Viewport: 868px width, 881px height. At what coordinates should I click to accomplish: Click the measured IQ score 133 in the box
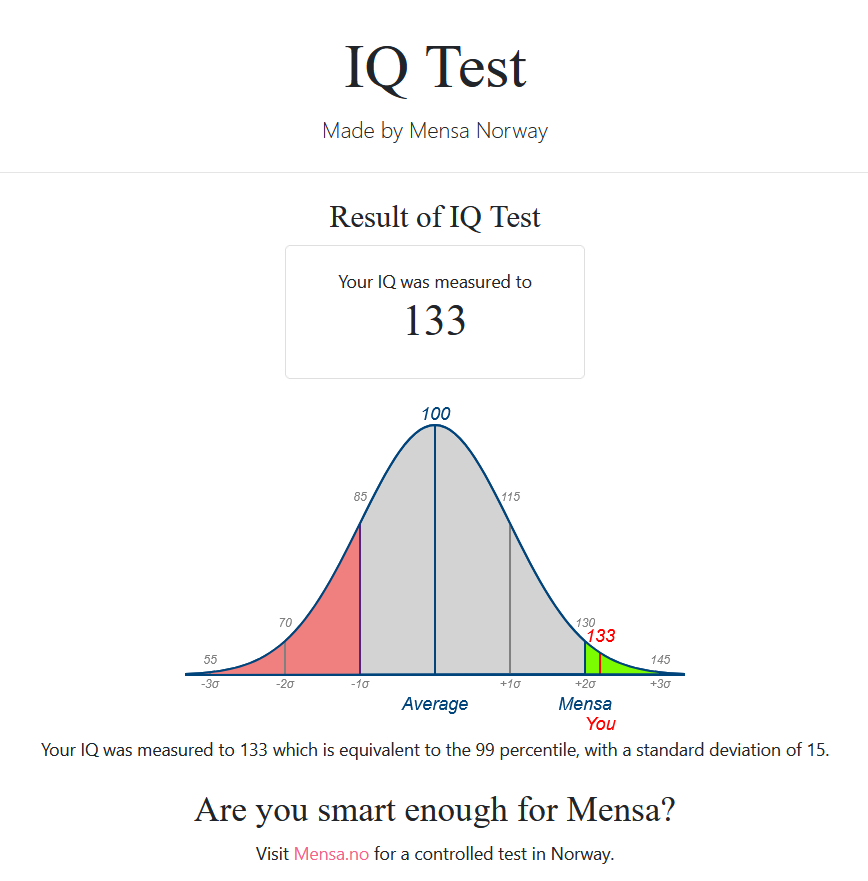435,320
